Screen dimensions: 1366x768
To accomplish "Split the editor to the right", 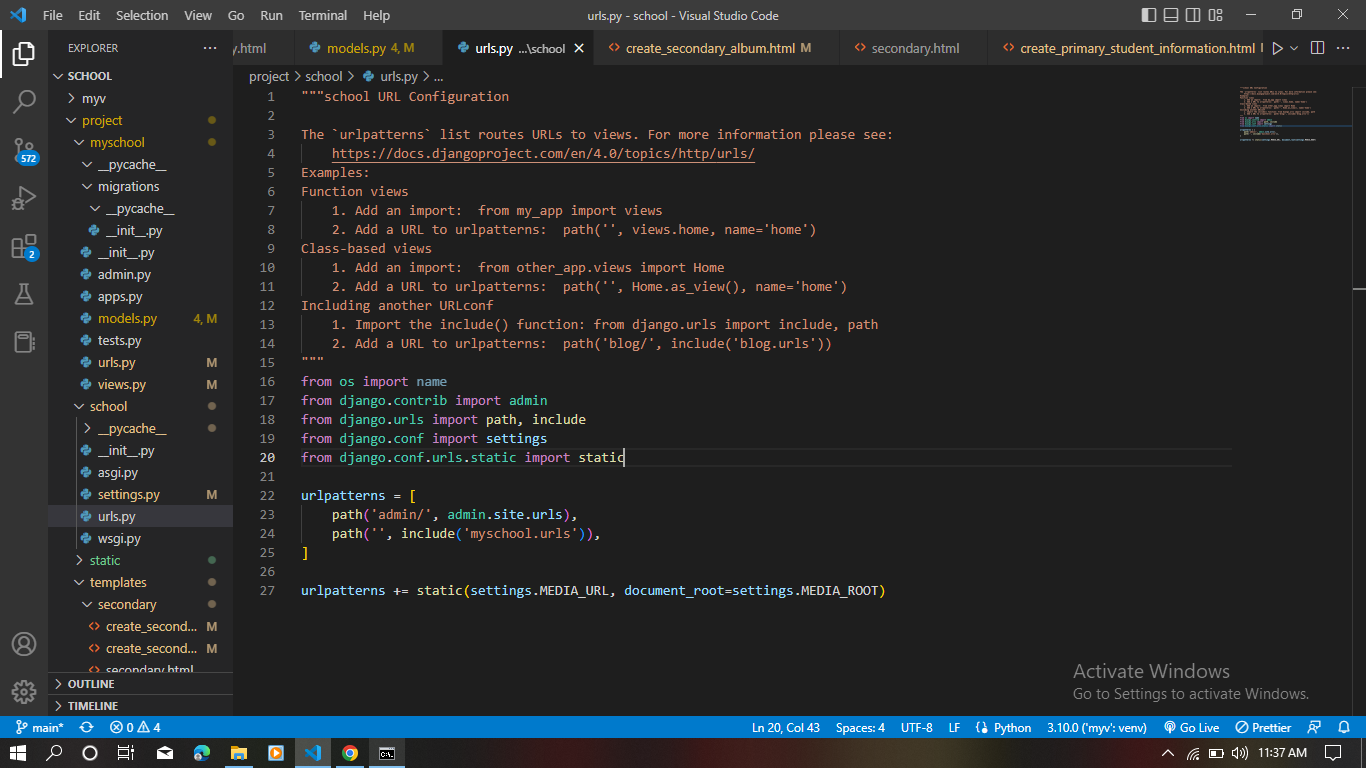I will pos(1317,48).
